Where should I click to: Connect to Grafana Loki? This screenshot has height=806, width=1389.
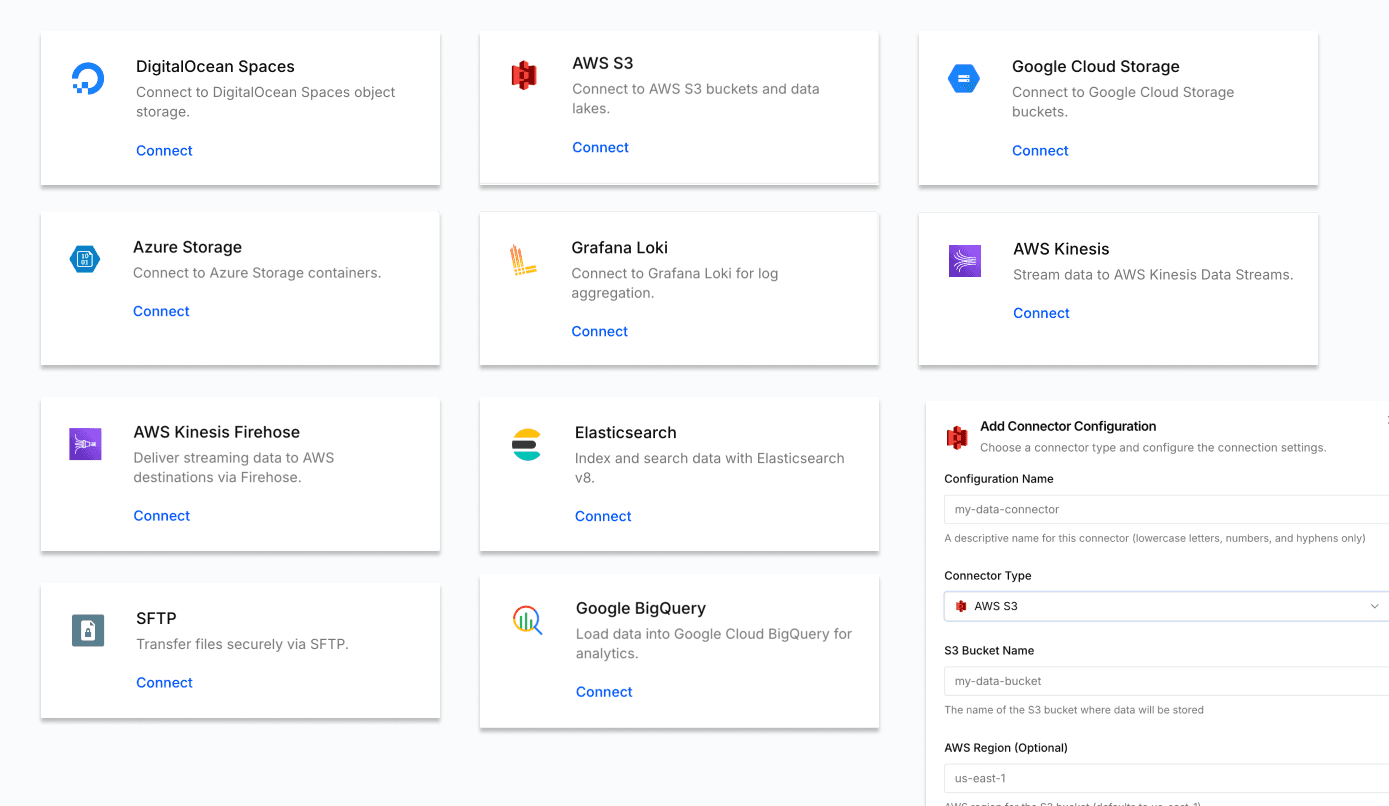click(599, 331)
